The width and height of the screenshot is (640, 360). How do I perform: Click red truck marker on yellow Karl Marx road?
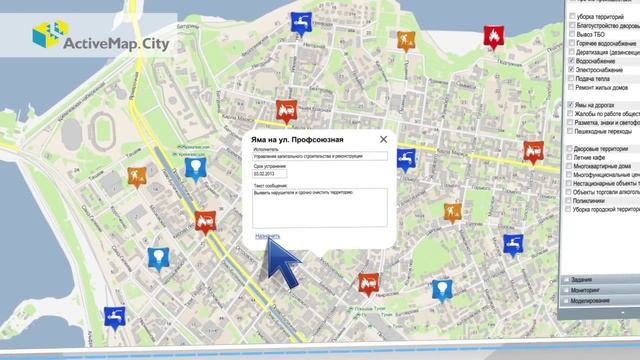click(533, 152)
